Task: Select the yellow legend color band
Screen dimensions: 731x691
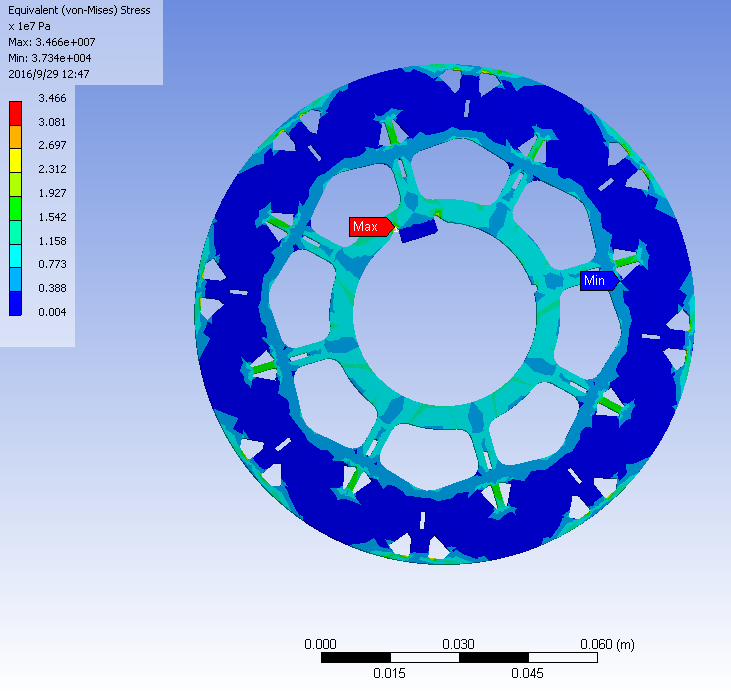Action: pyautogui.click(x=15, y=161)
